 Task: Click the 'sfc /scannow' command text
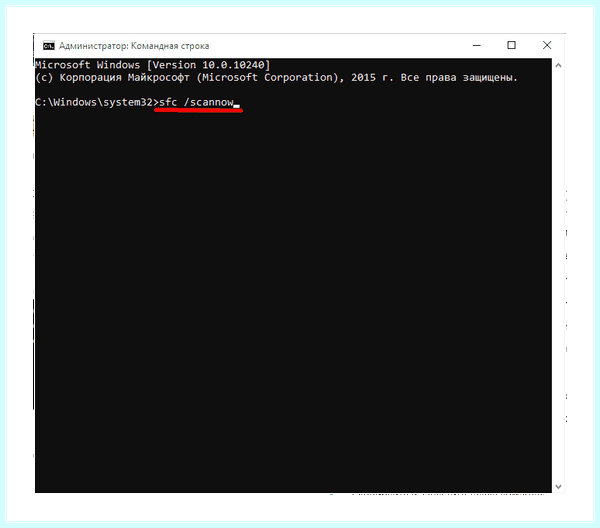pyautogui.click(x=196, y=103)
